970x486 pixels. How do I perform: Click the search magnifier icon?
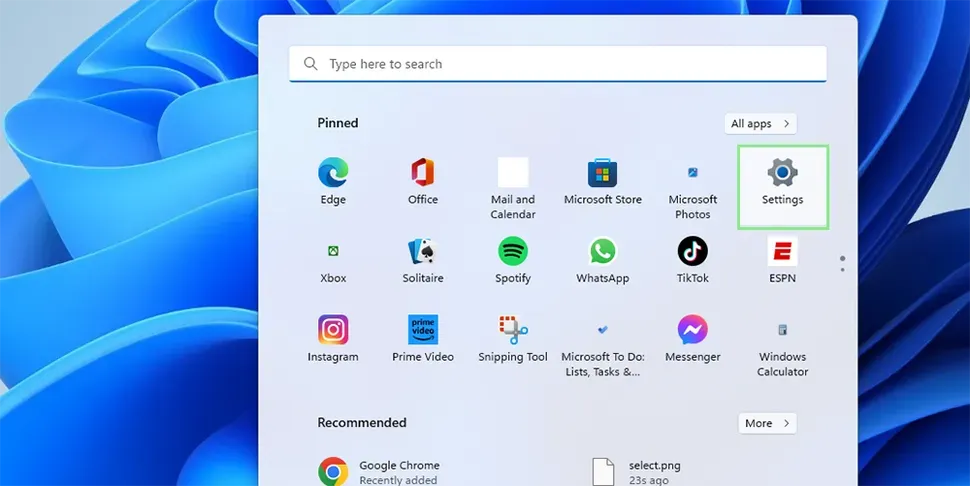click(311, 64)
